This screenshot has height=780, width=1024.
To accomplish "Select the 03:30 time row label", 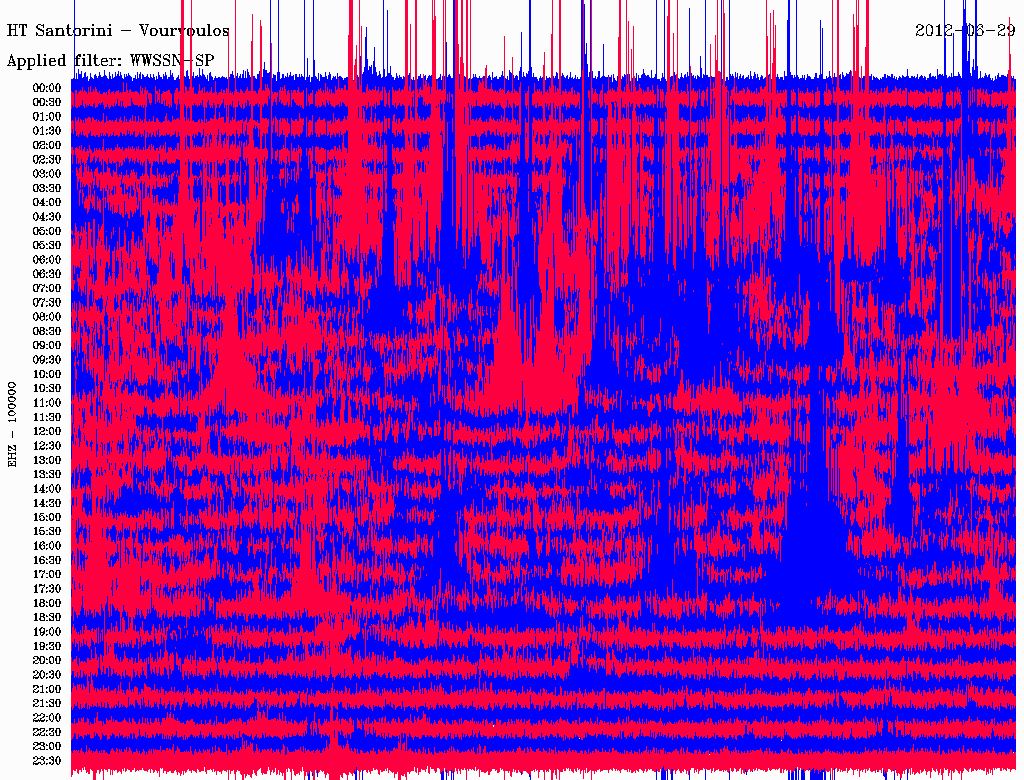I will 47,188.
